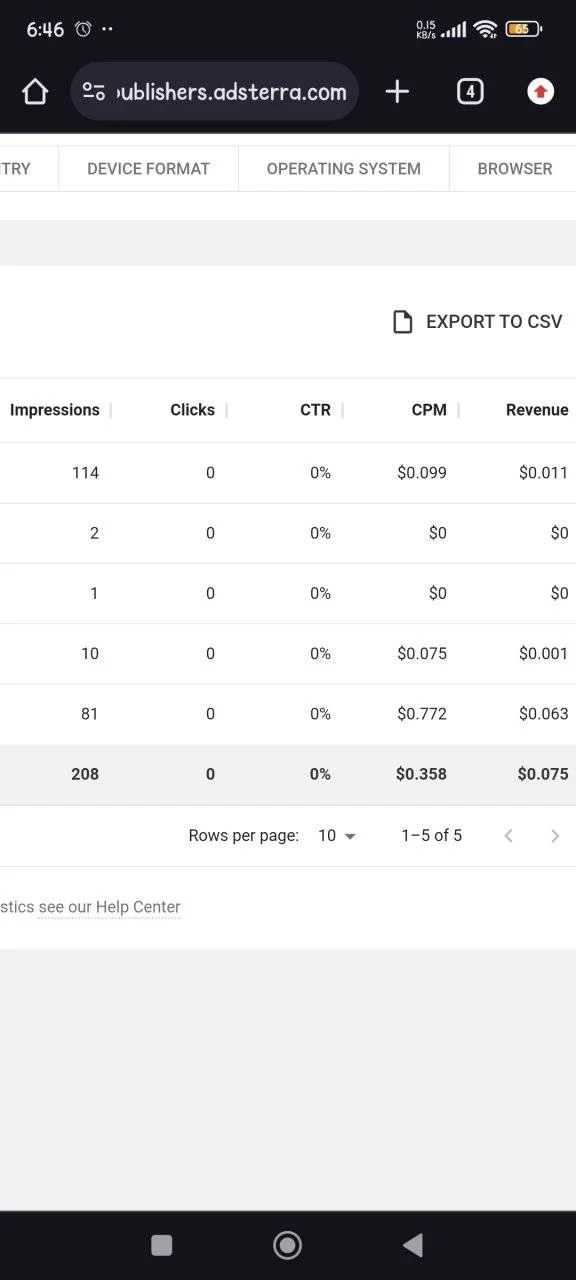Select the 81 impressions cell
576x1280 pixels.
[90, 713]
